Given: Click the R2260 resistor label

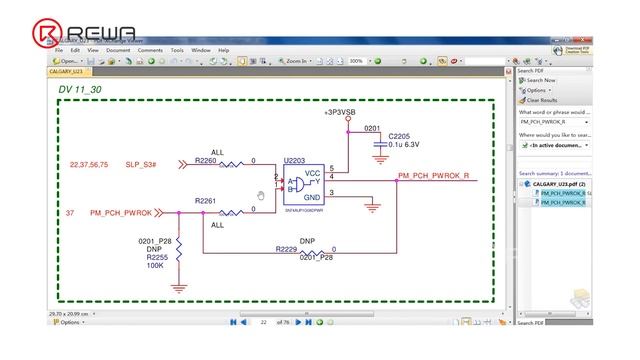Looking at the screenshot, I should [x=205, y=160].
